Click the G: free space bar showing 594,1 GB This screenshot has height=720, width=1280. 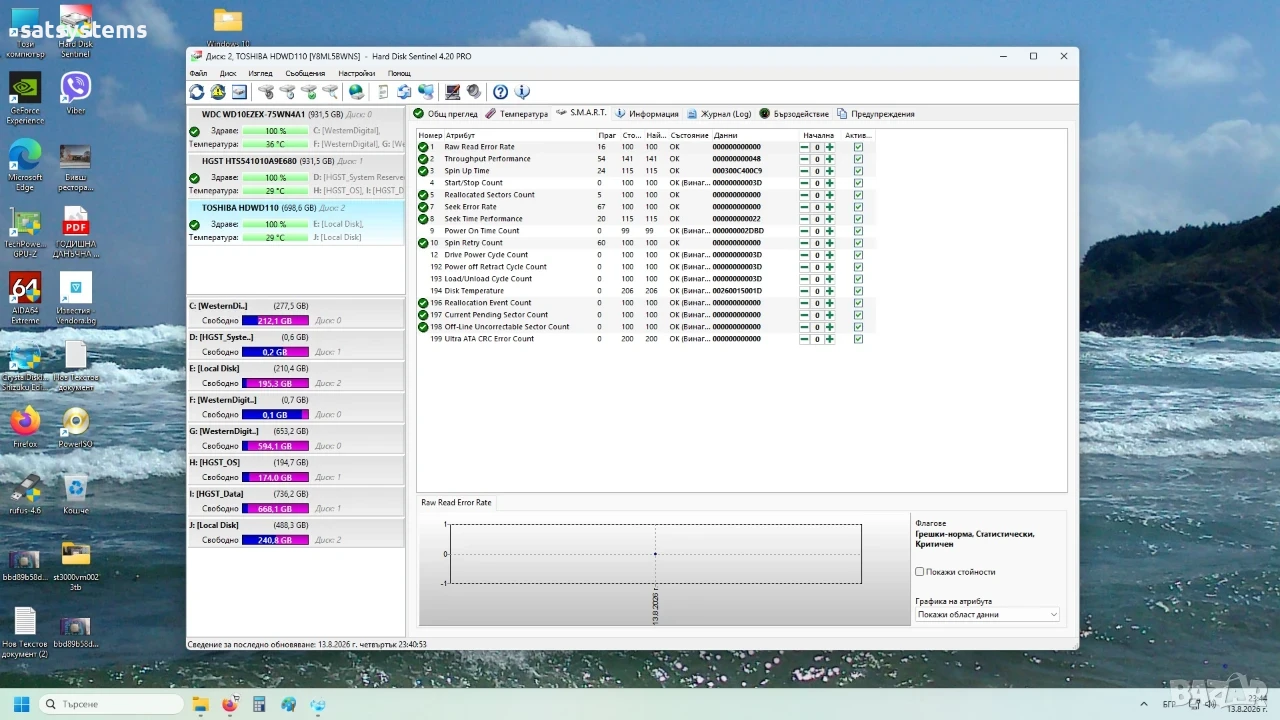[x=275, y=446]
